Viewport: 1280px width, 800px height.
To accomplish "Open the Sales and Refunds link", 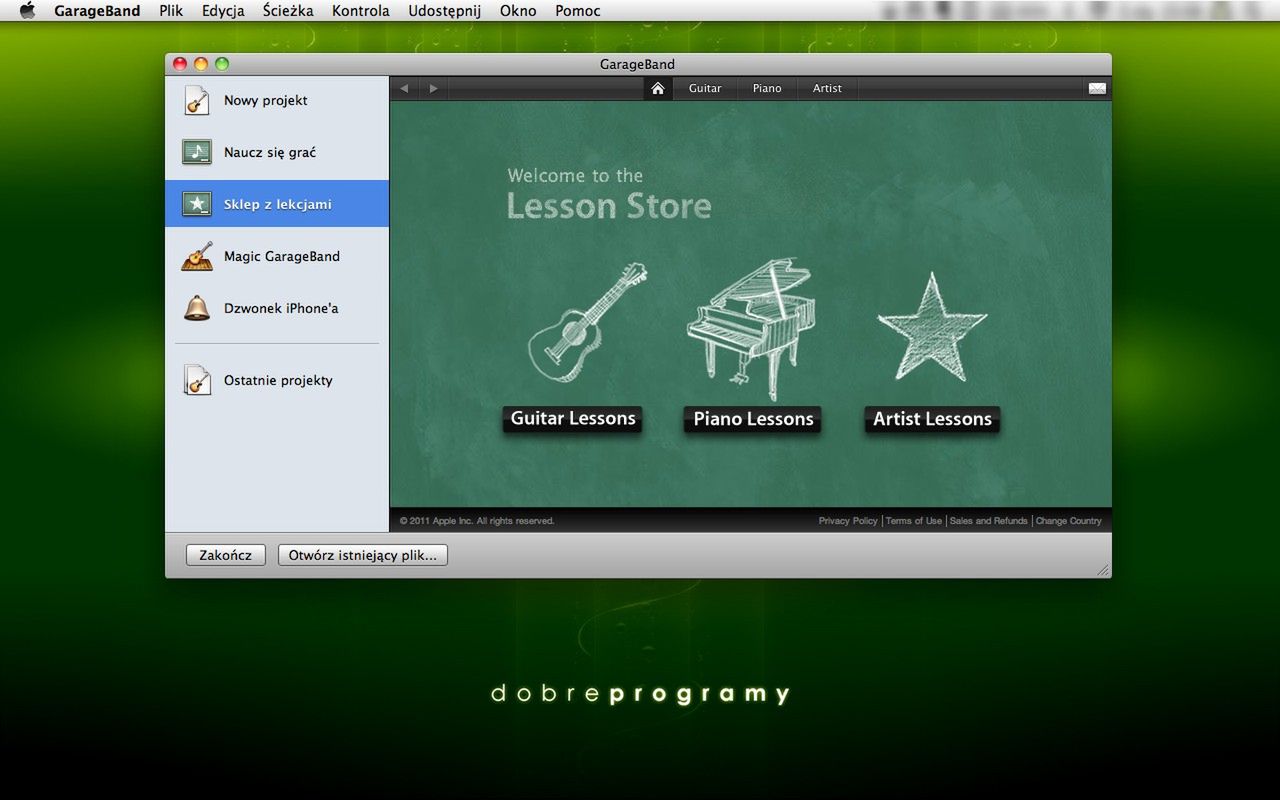I will [x=989, y=521].
